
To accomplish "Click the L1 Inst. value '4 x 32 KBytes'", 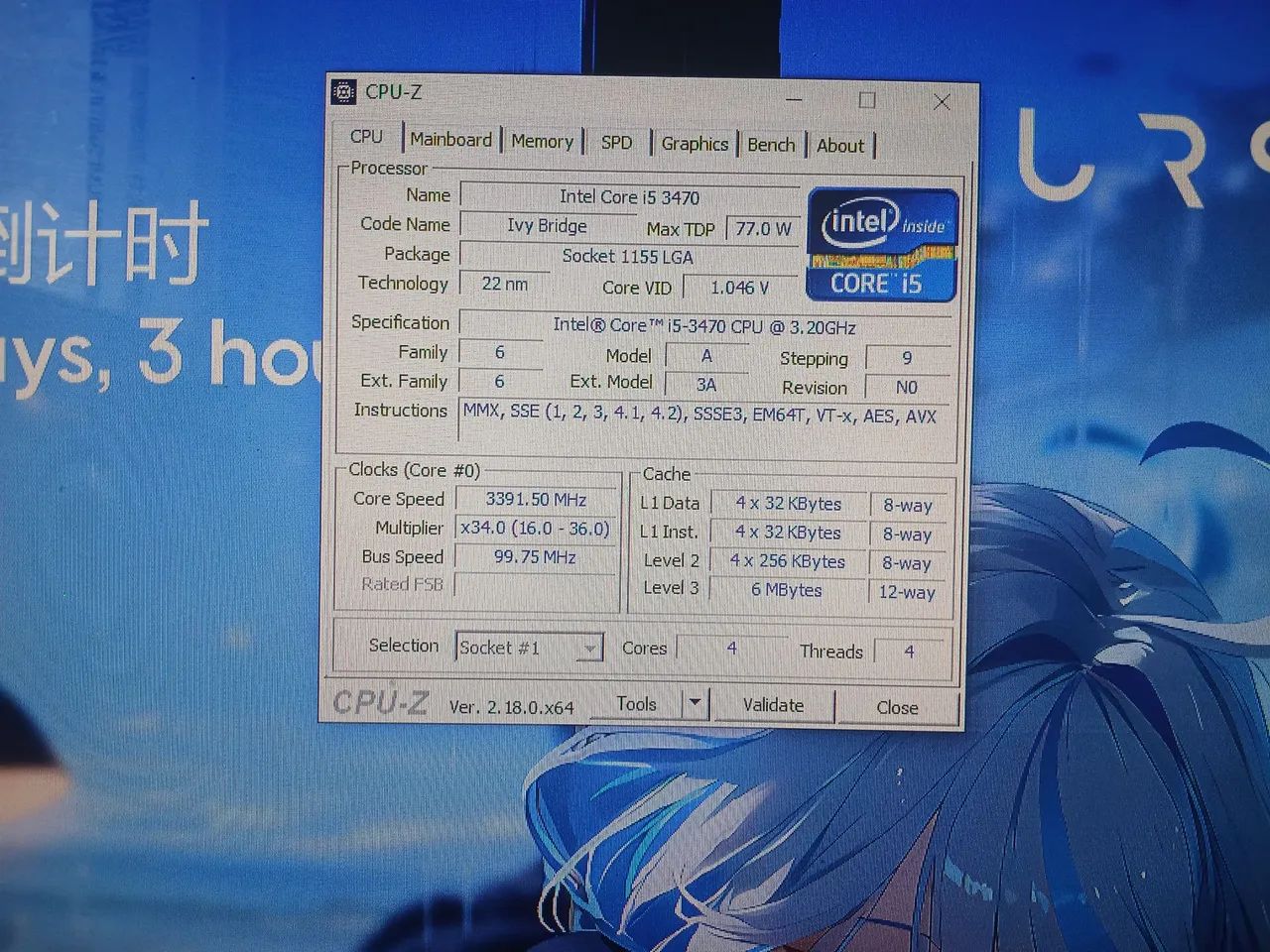I will (x=789, y=533).
